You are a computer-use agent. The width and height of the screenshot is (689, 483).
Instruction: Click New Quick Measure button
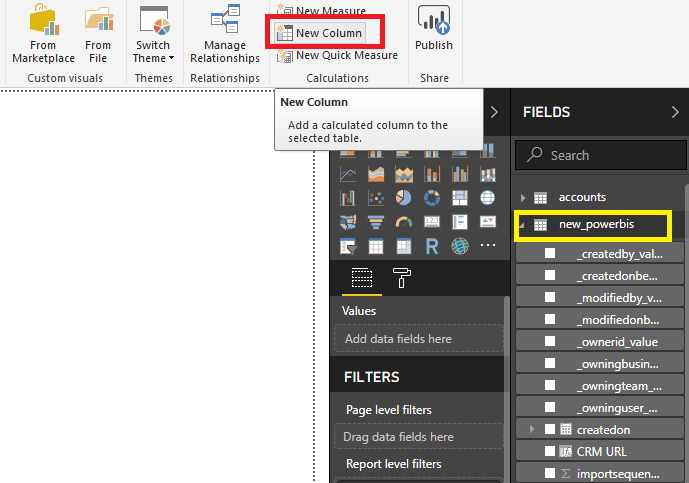(x=337, y=56)
